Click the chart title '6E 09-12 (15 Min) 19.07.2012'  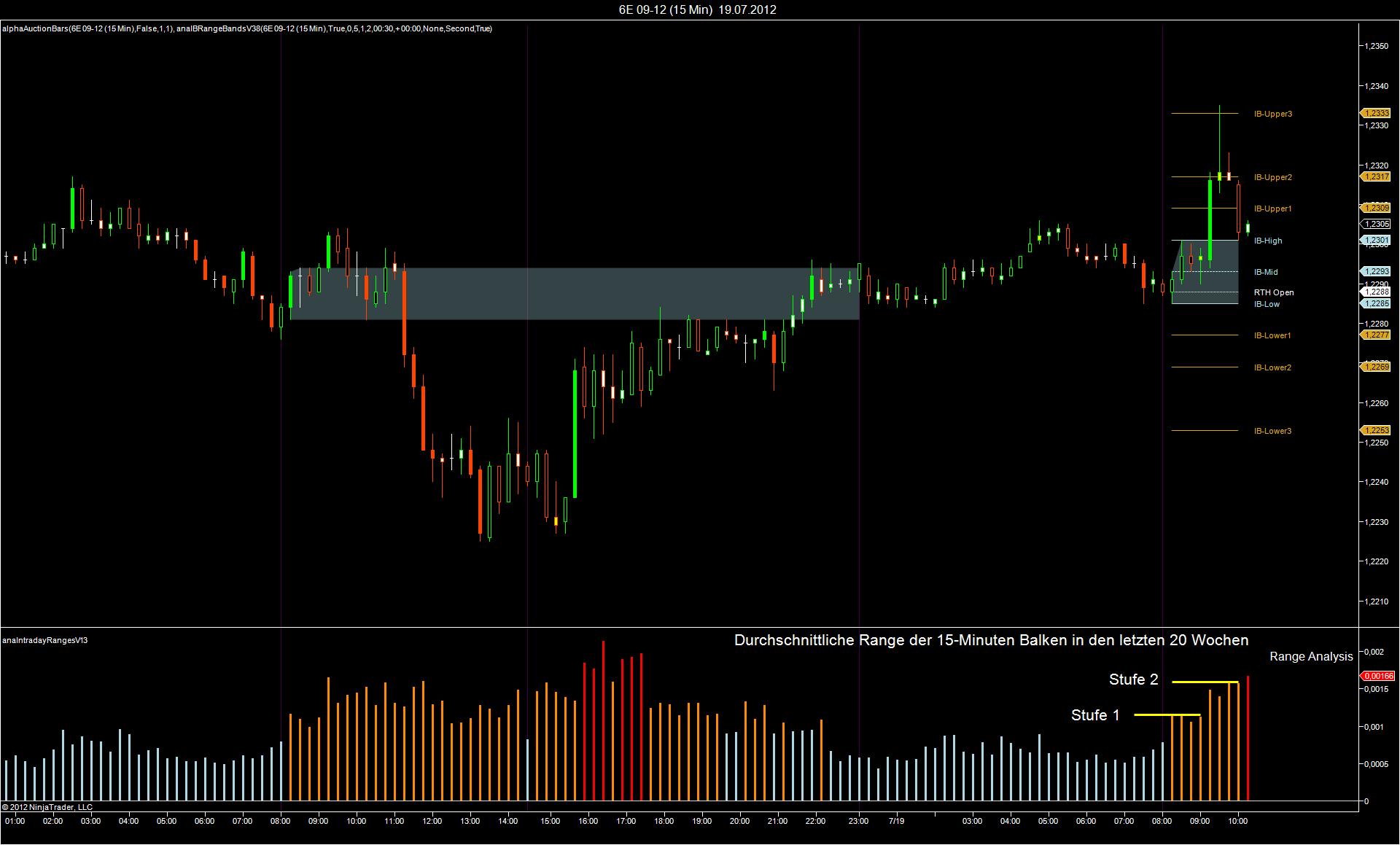coord(698,9)
